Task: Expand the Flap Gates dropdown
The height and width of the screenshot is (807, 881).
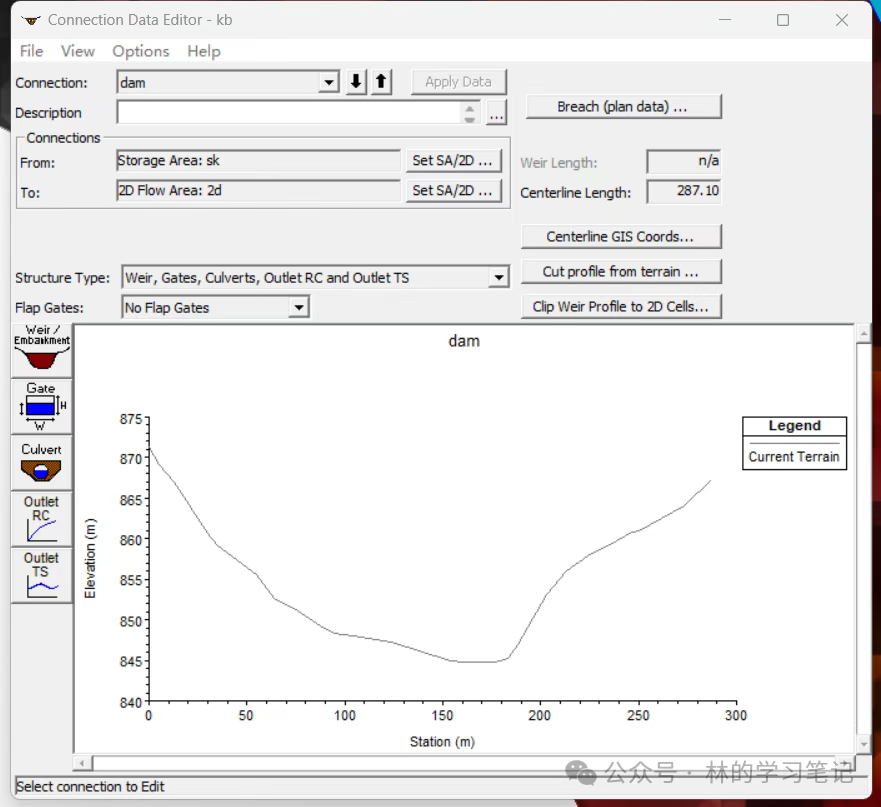Action: (x=298, y=308)
